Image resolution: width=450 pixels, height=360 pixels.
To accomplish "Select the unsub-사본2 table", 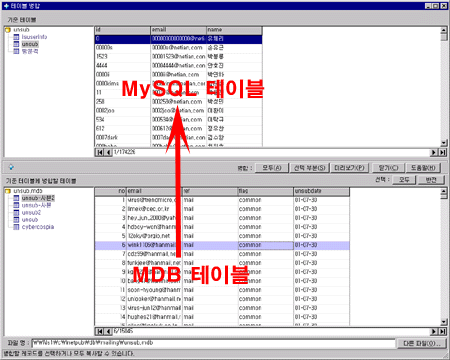I will point(38,198).
